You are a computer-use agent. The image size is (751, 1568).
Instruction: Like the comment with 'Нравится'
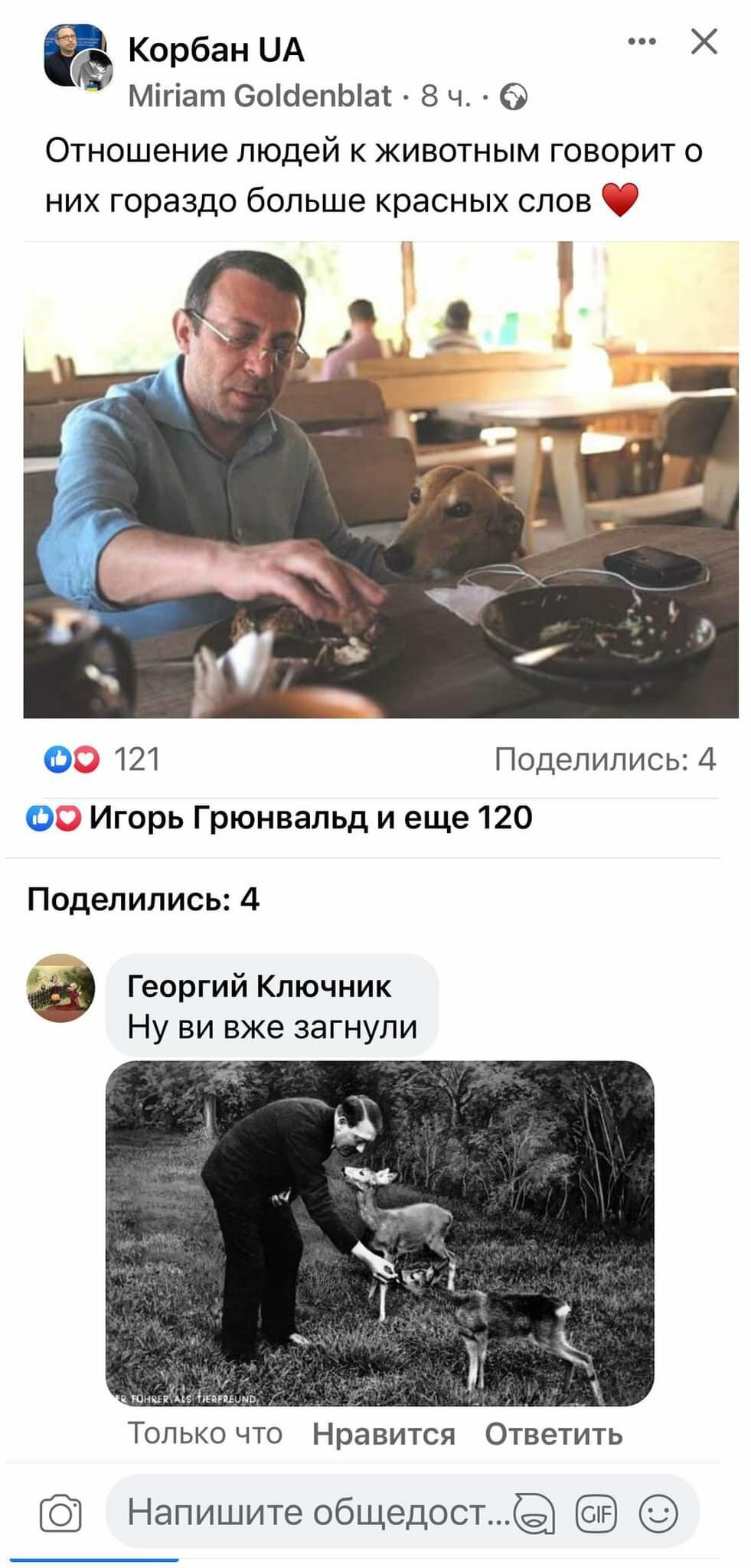click(x=384, y=1434)
